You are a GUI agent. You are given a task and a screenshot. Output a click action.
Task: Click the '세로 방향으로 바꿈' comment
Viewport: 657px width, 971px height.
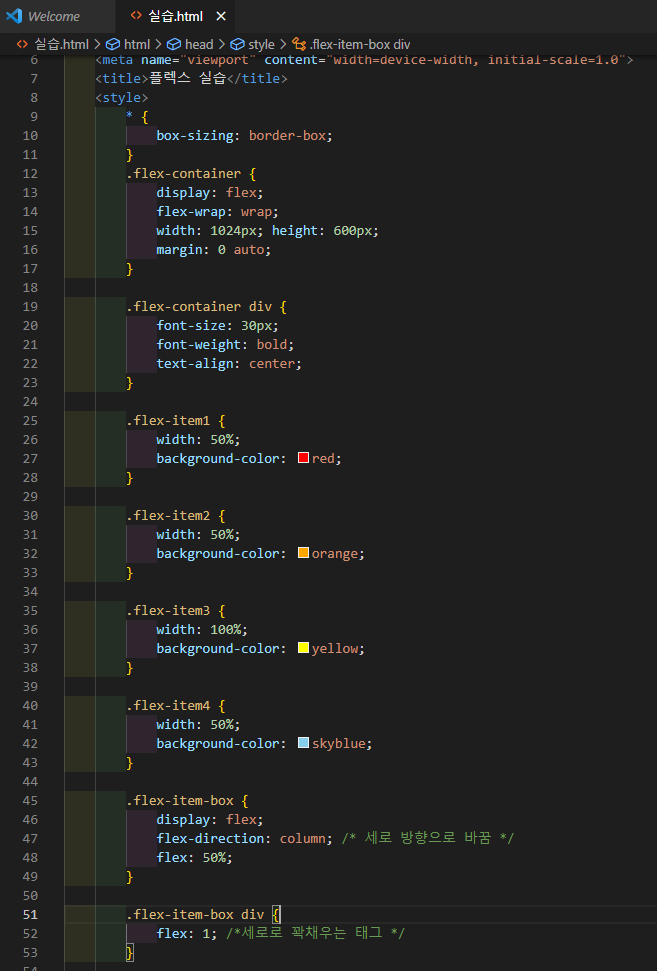pyautogui.click(x=428, y=838)
